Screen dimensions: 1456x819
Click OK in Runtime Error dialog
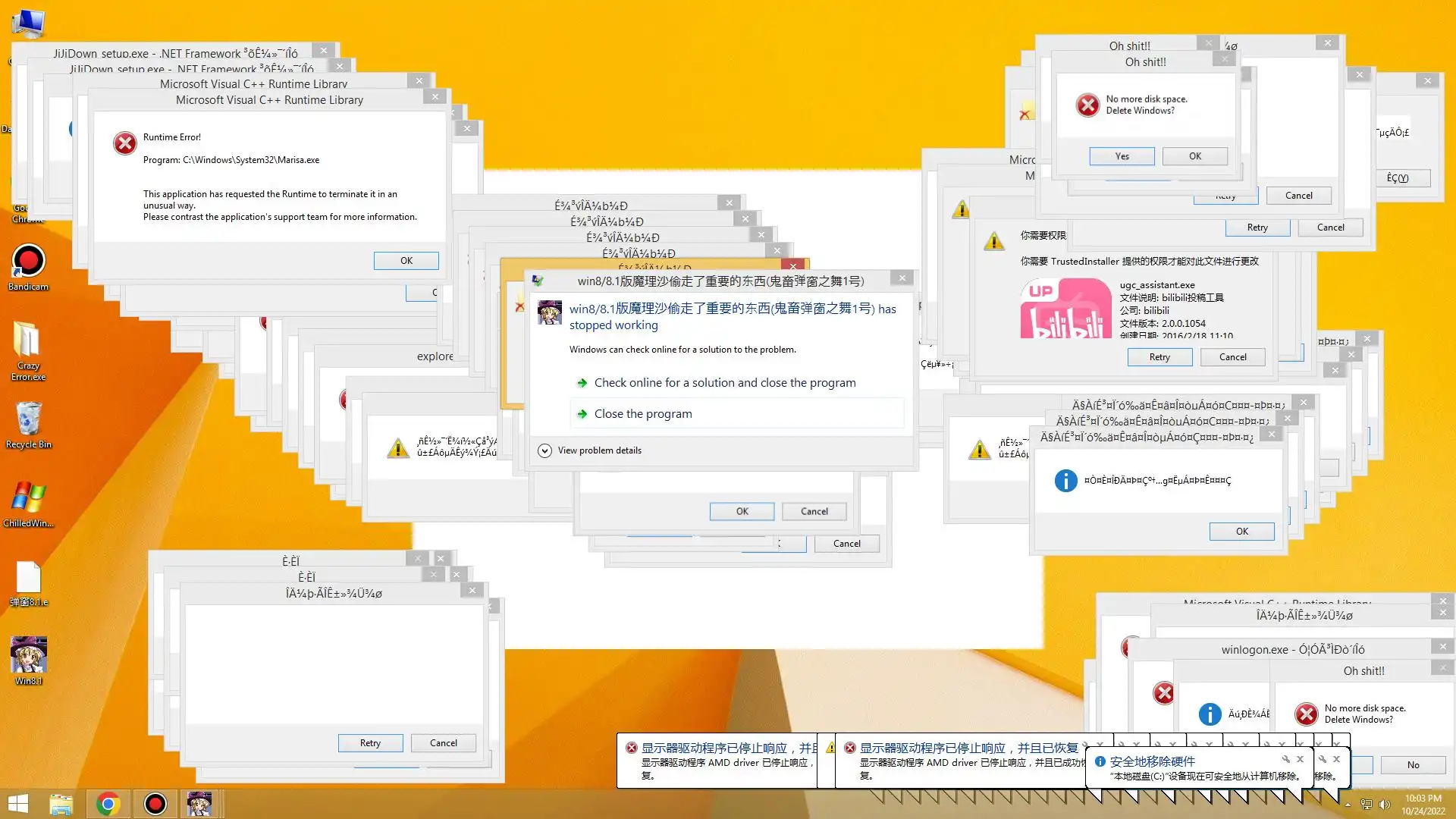406,261
